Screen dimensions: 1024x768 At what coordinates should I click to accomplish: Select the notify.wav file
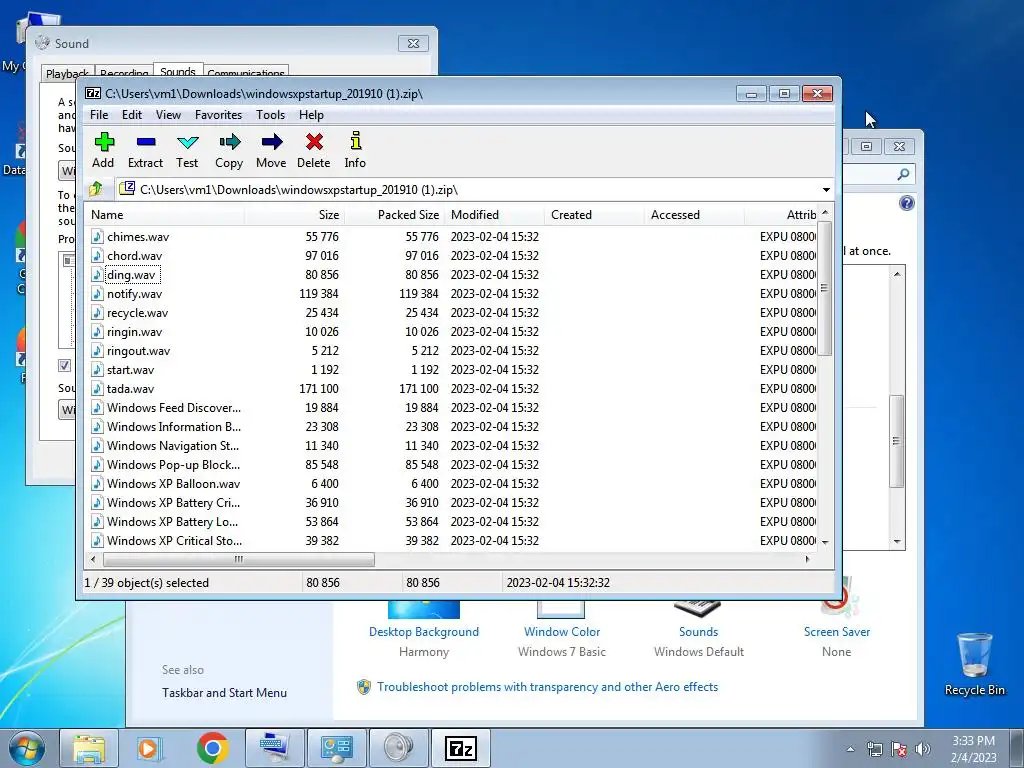(x=135, y=294)
